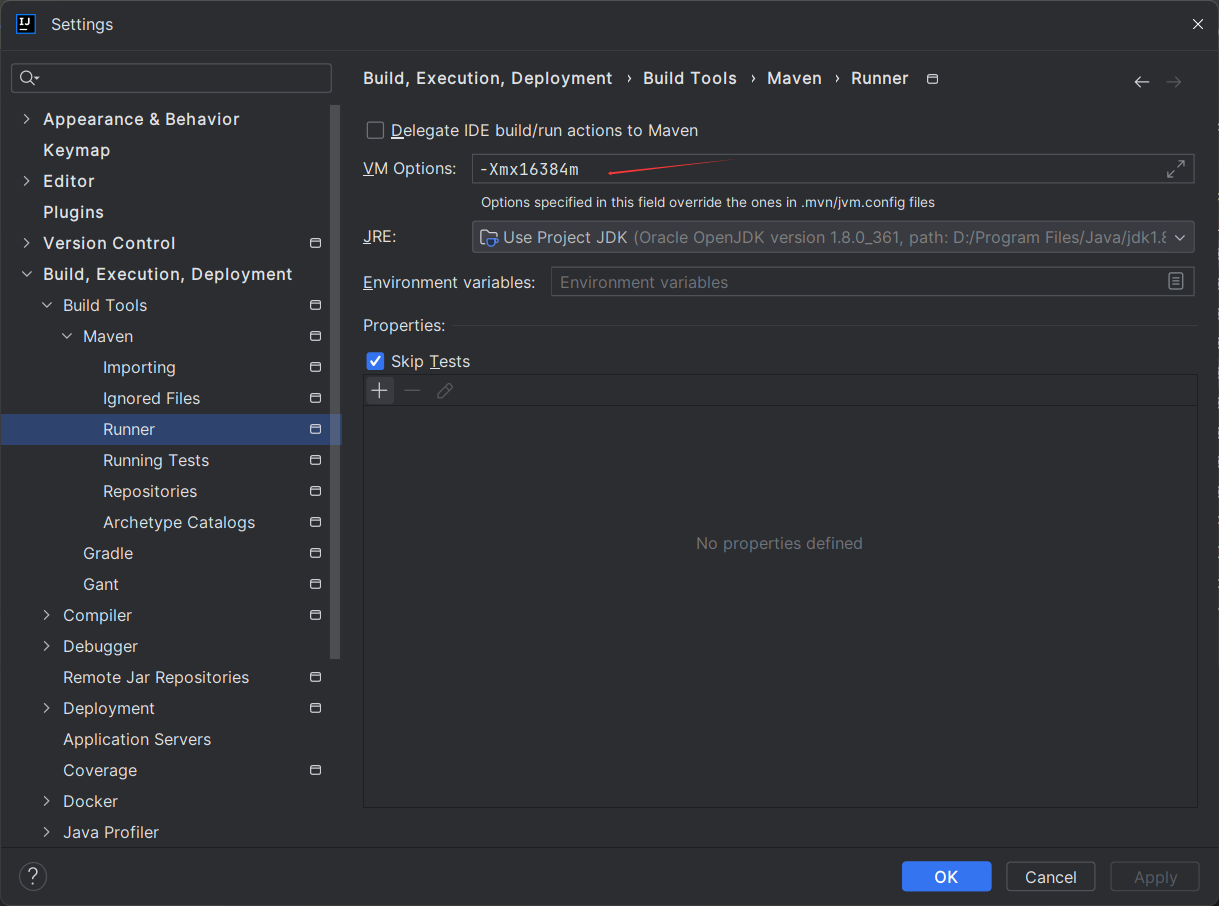The height and width of the screenshot is (906, 1219).
Task: Expand the VM Options field editor
Action: [x=1176, y=169]
